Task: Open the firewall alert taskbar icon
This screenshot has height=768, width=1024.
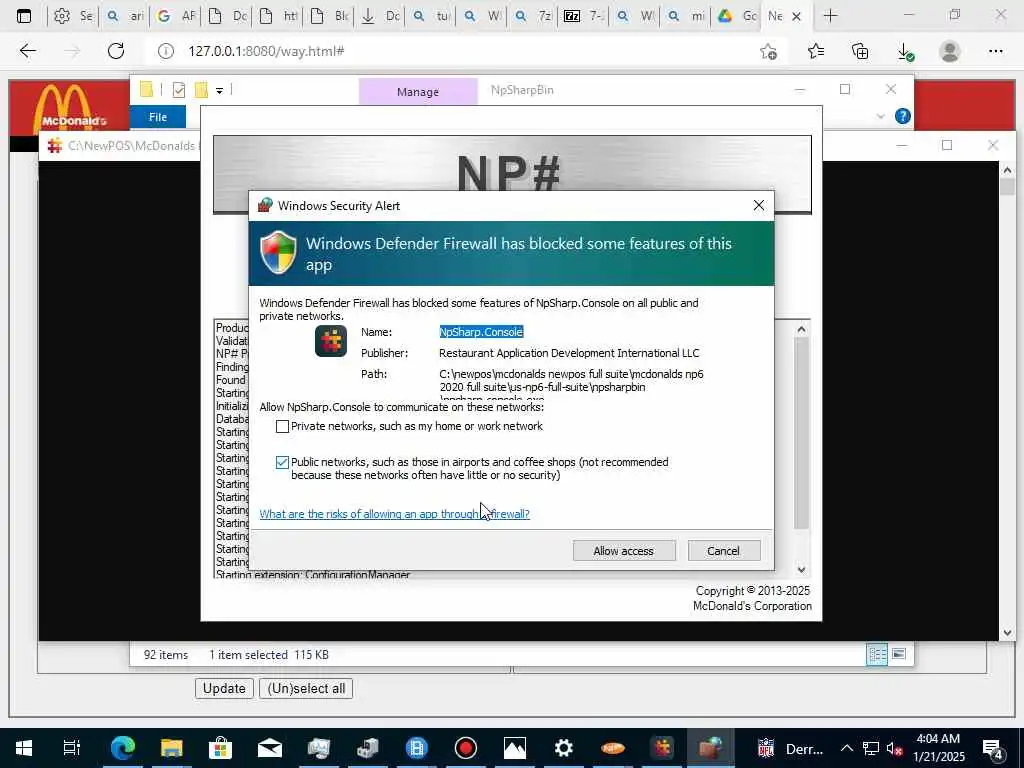Action: (x=711, y=748)
